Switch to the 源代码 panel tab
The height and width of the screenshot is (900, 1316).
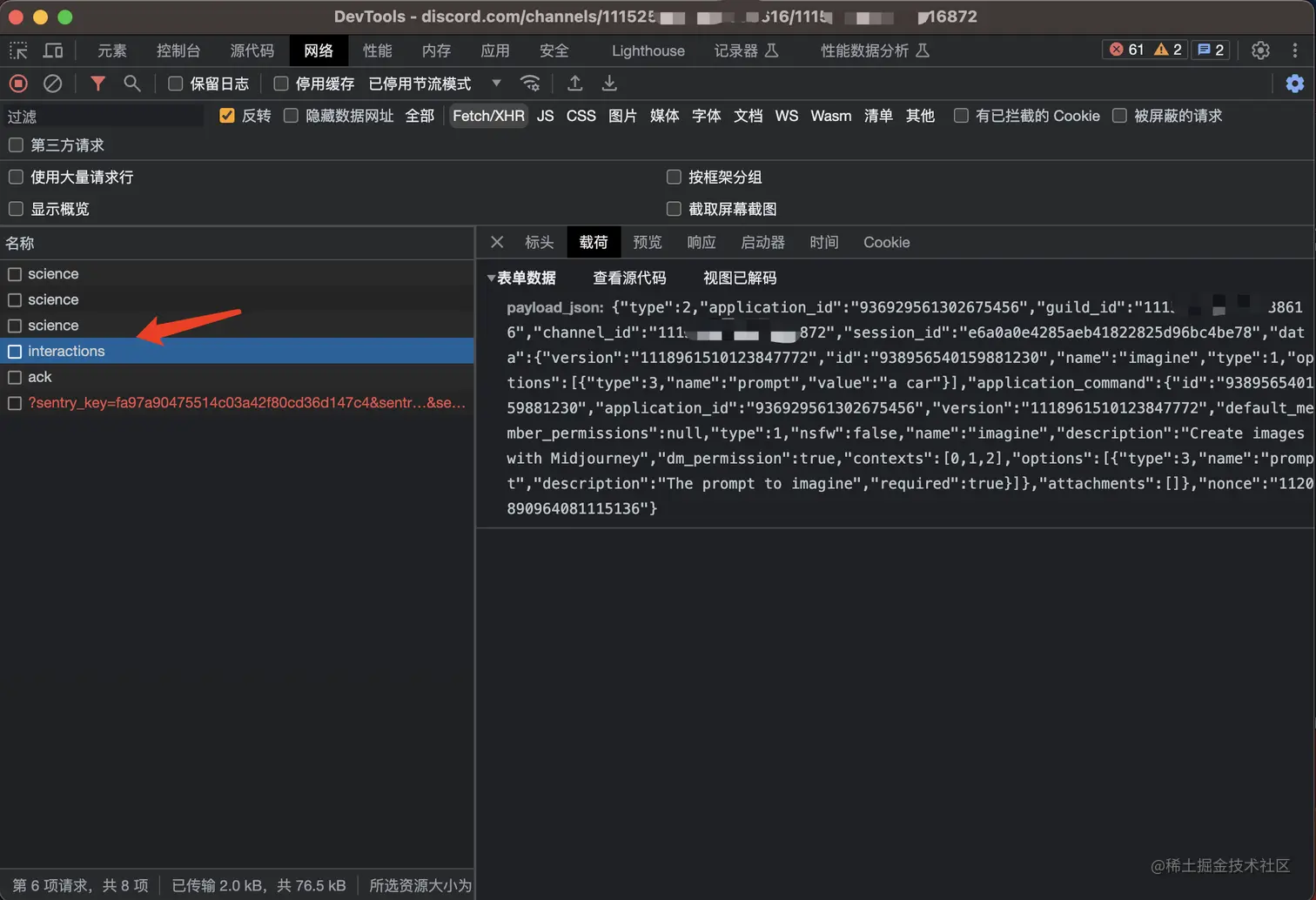pos(252,50)
